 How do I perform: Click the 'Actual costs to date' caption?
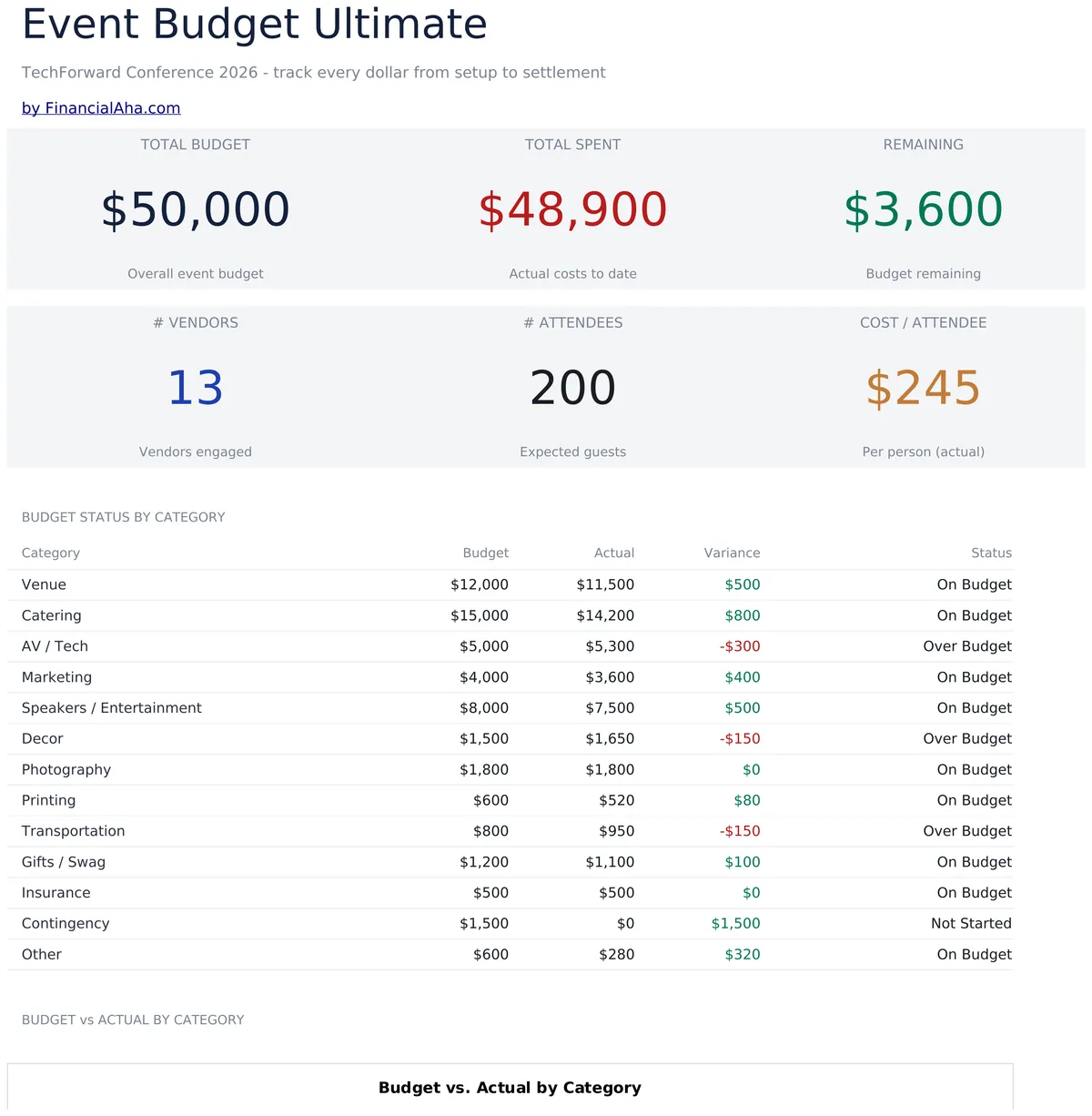point(573,274)
